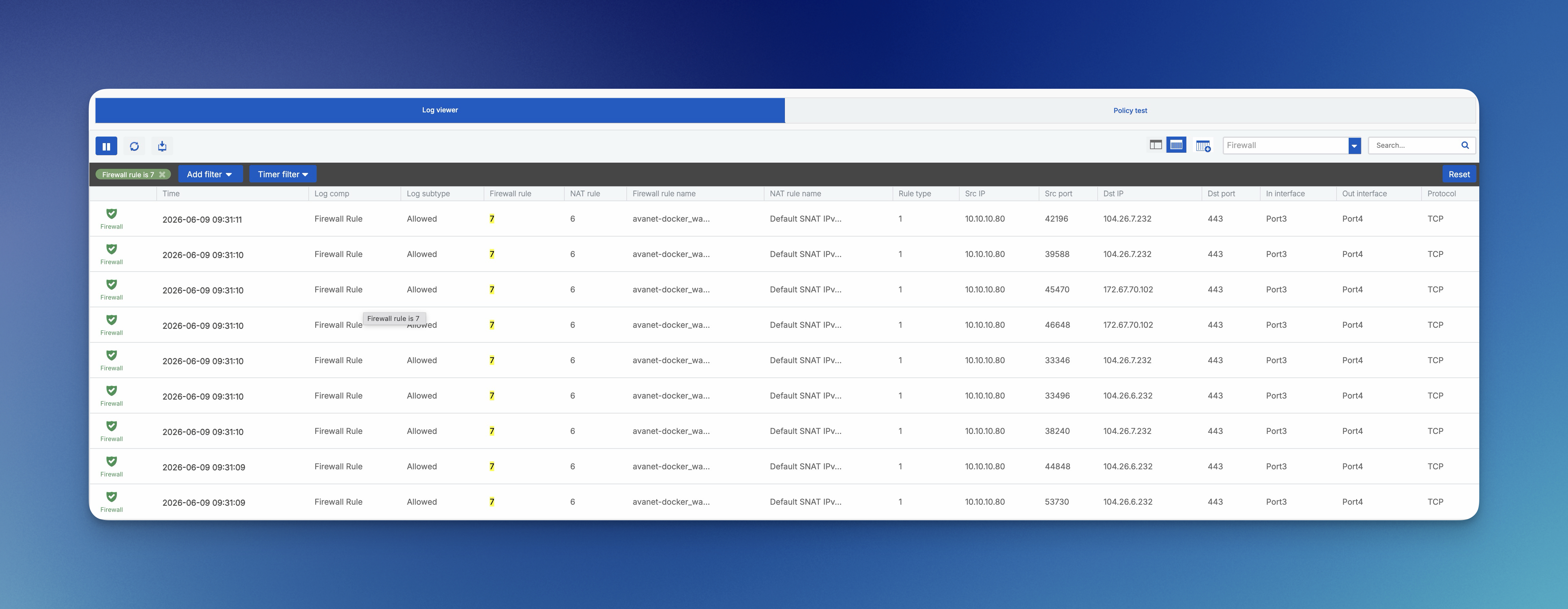Open the Policy test tab
Viewport: 1568px width, 609px height.
pyautogui.click(x=1130, y=111)
